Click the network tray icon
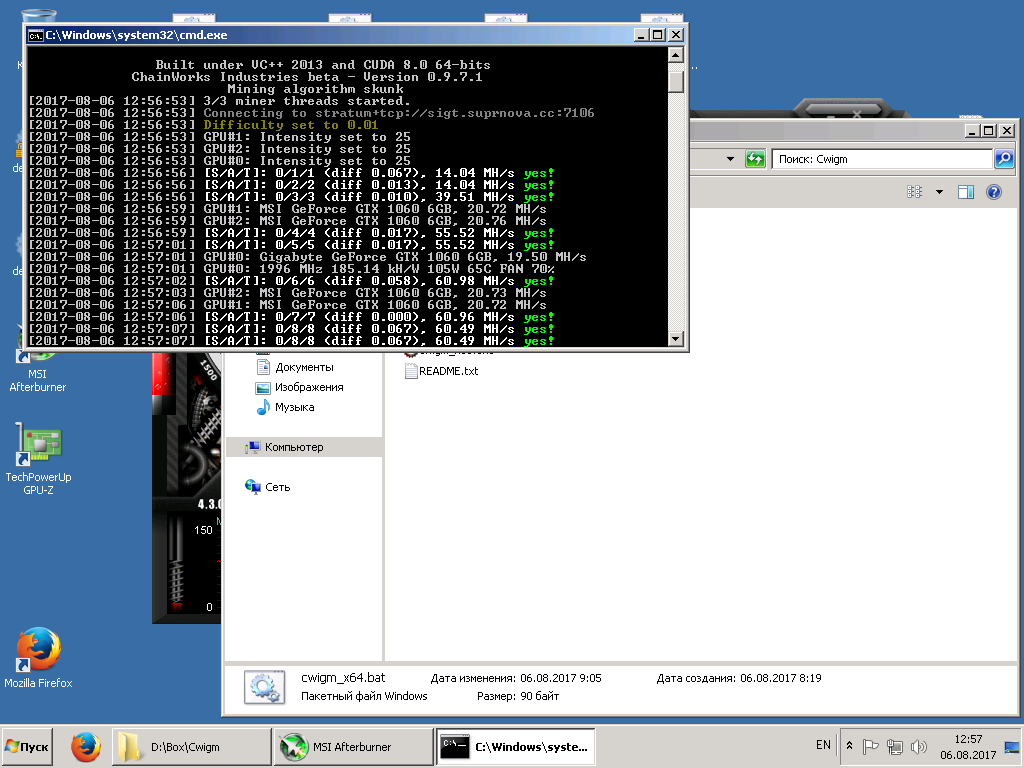 (895, 746)
